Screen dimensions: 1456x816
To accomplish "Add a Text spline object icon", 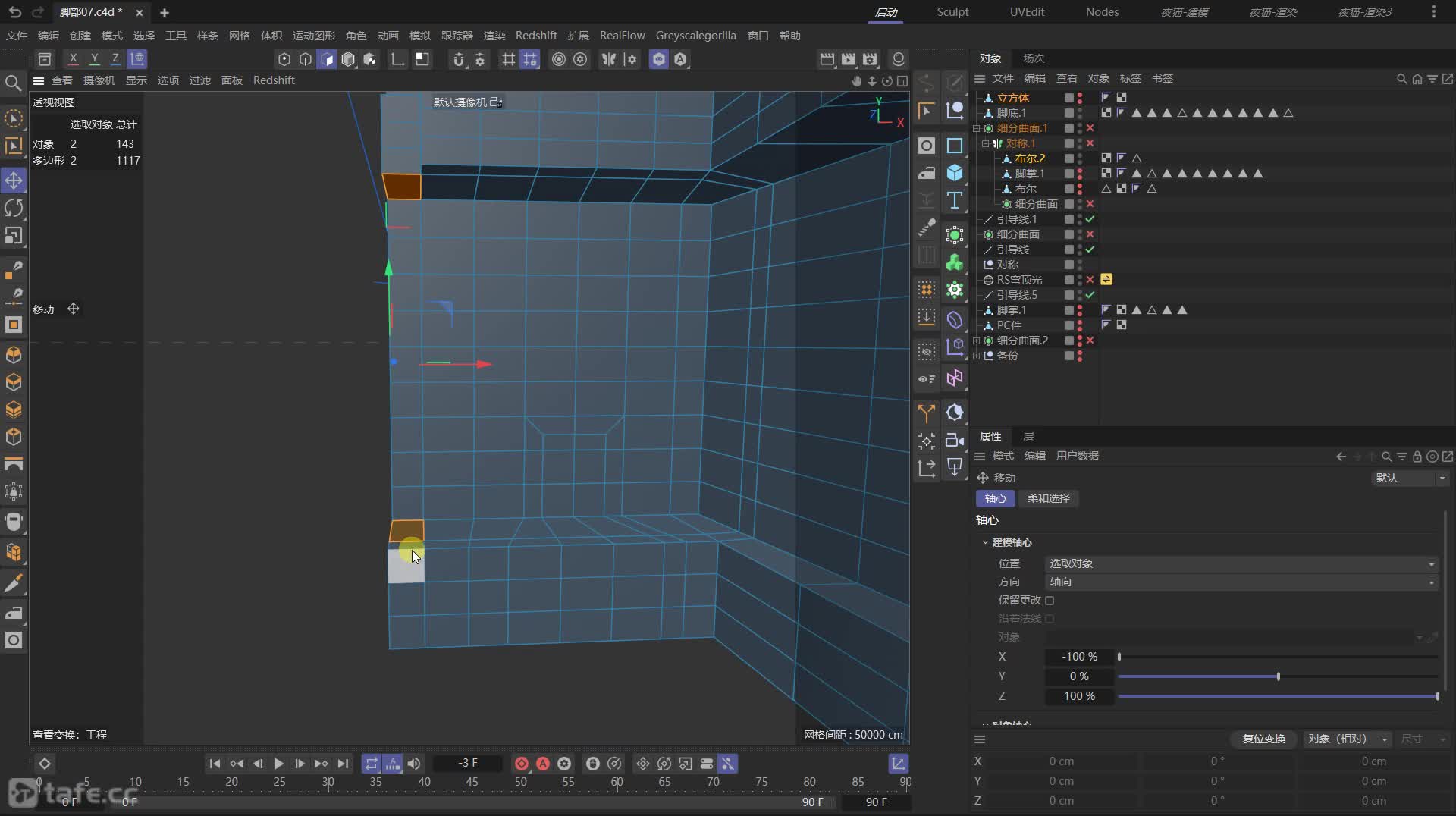I will pos(955,201).
